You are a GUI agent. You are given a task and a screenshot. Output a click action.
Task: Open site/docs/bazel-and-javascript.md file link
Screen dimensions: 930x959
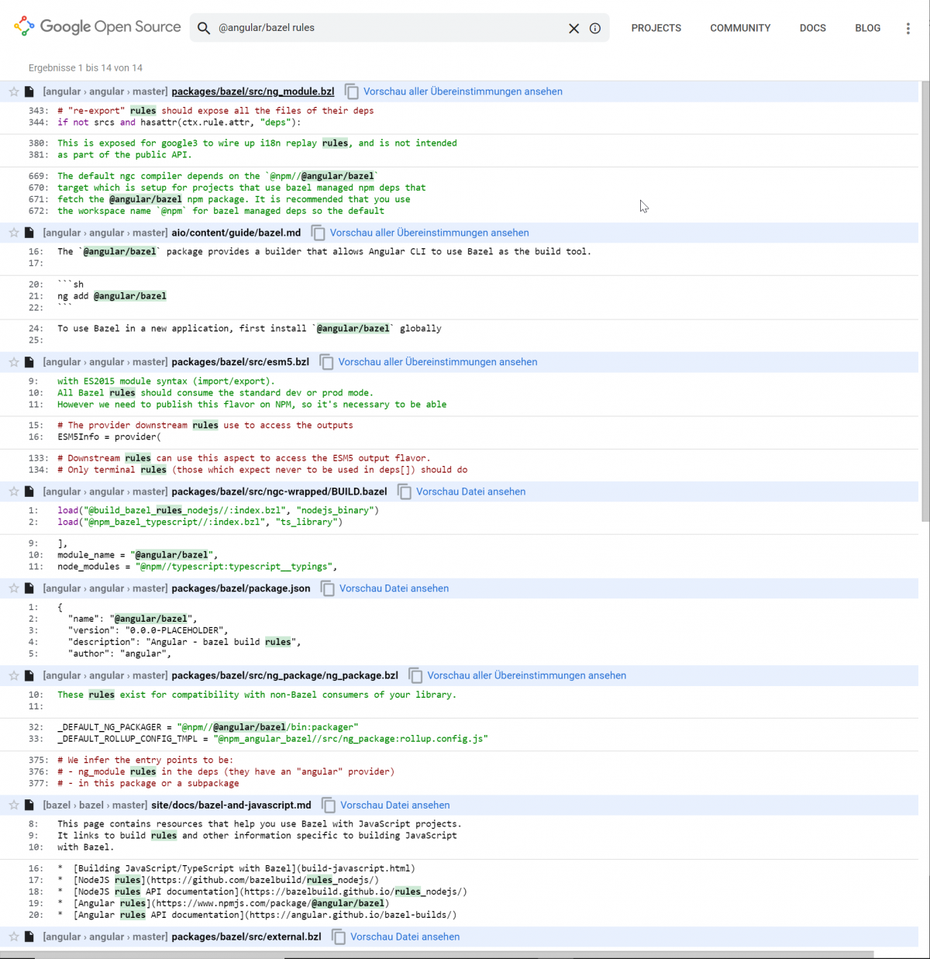click(231, 805)
